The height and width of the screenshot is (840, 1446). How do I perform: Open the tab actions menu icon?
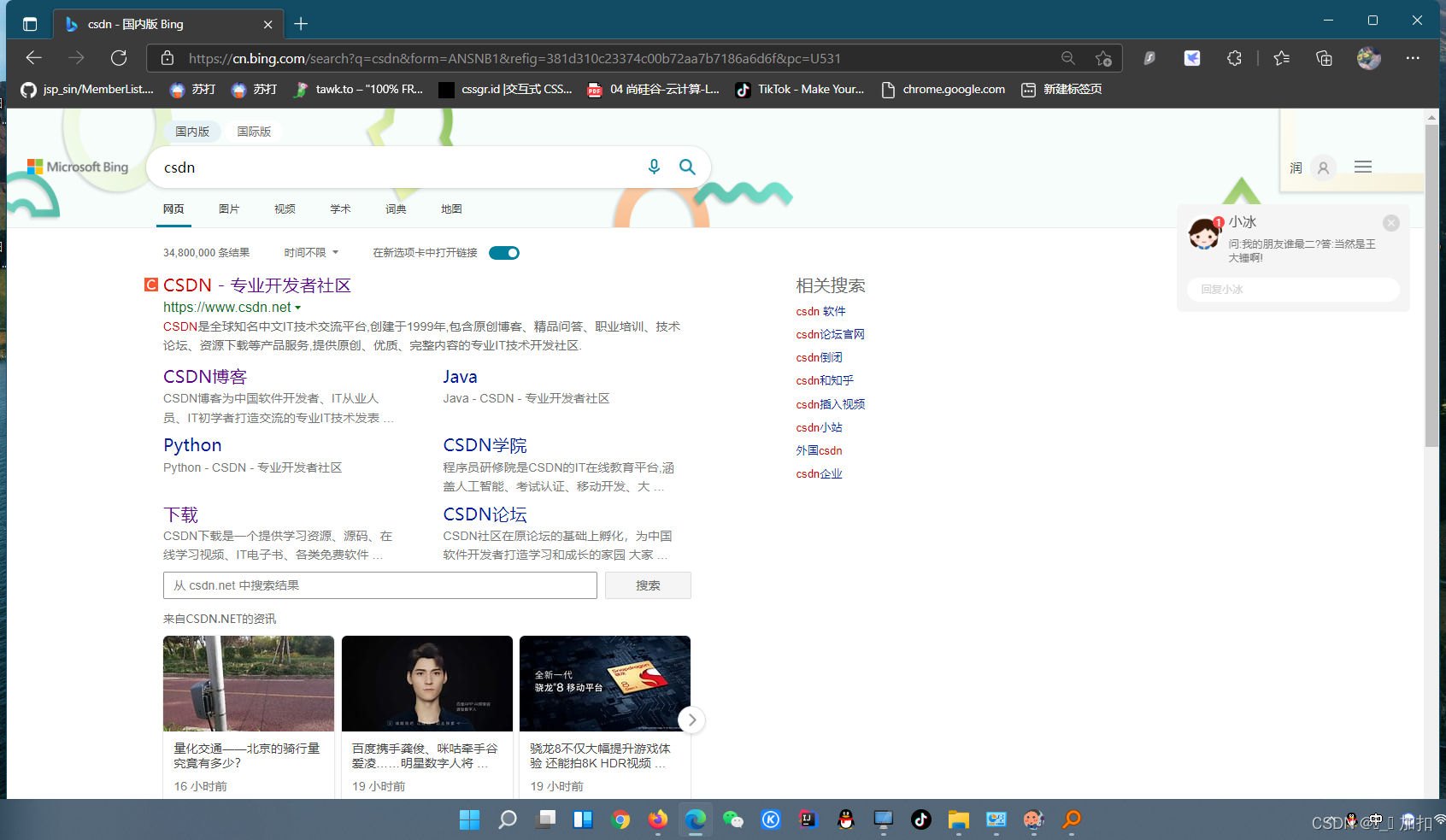tap(30, 24)
